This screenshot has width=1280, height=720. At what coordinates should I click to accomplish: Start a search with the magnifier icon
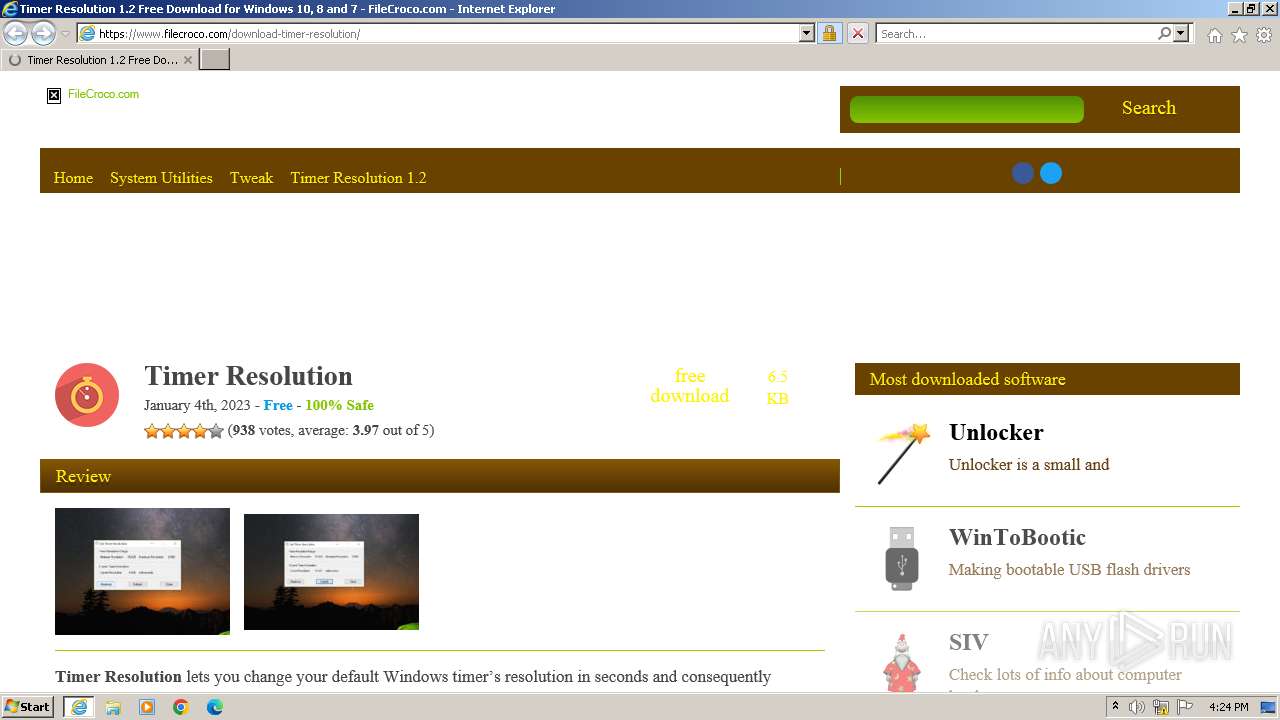tap(1164, 33)
